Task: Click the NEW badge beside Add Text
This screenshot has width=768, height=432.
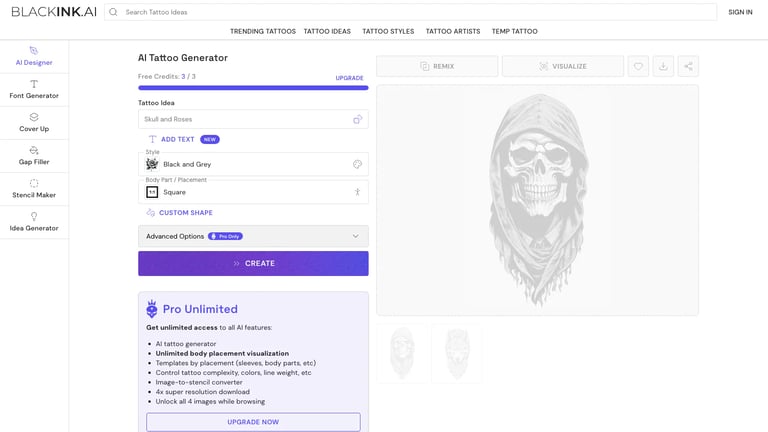Action: tap(210, 139)
